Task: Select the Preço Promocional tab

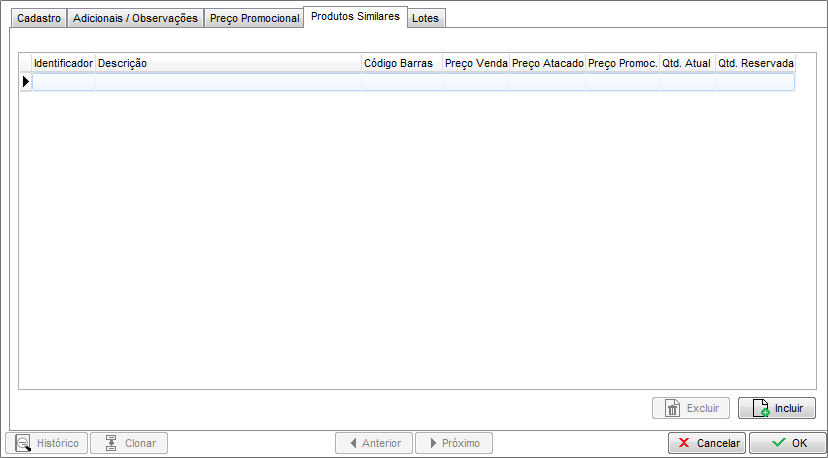Action: click(254, 18)
